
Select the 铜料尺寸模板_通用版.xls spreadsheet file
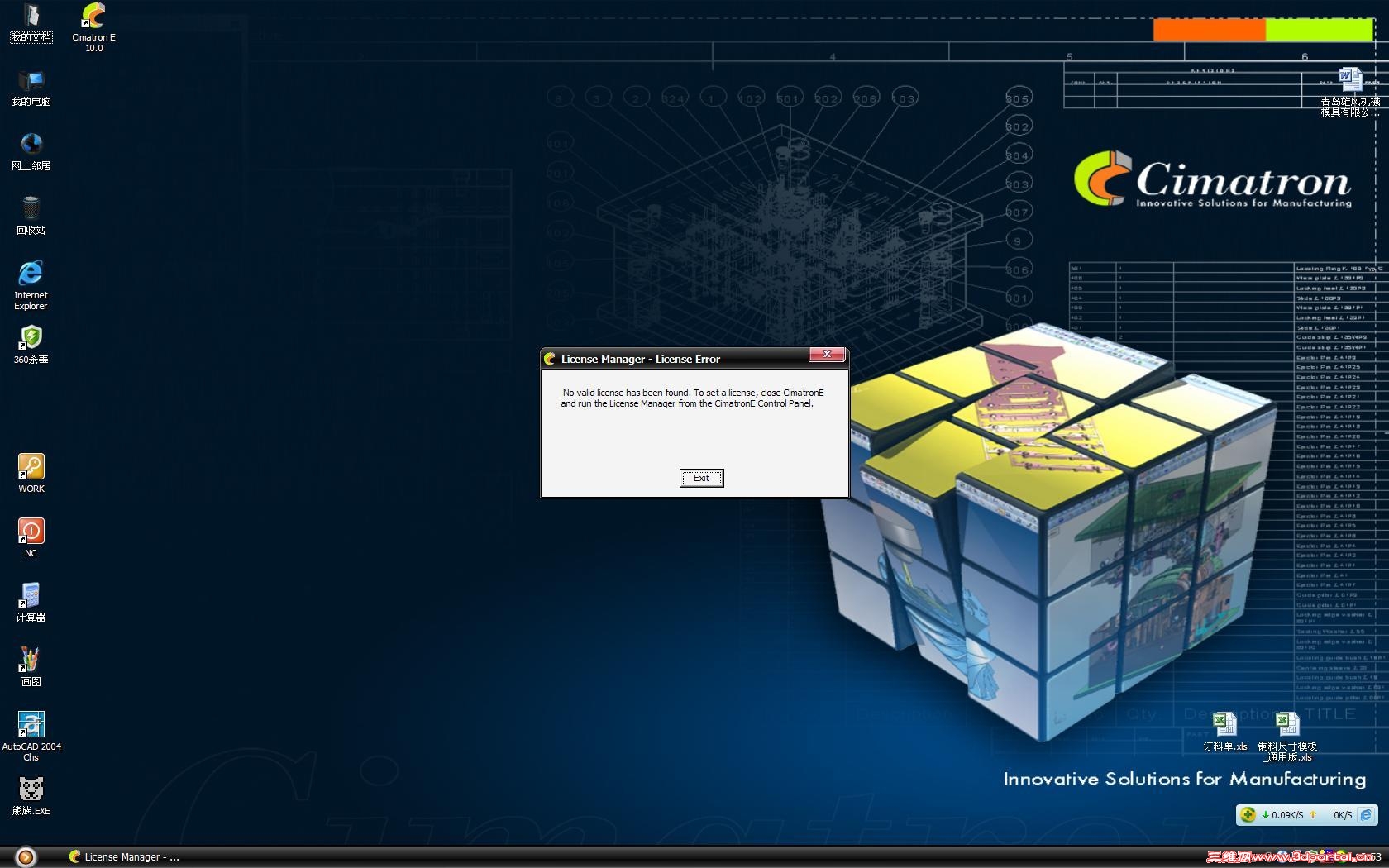(x=1287, y=737)
